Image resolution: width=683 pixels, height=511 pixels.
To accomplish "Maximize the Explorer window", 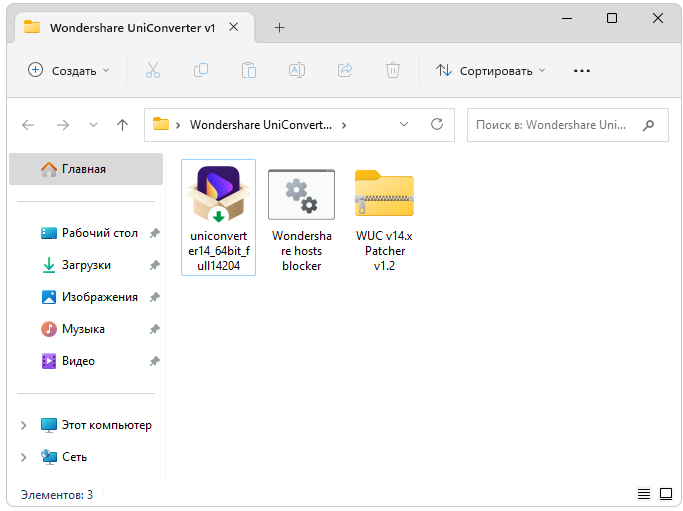I will pos(612,18).
